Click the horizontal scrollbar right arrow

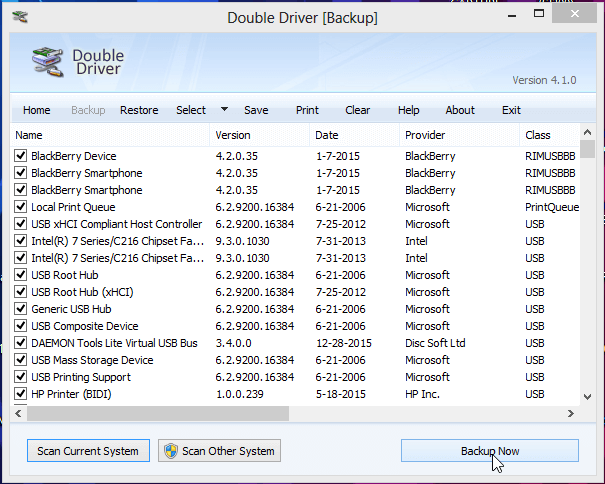(571, 413)
